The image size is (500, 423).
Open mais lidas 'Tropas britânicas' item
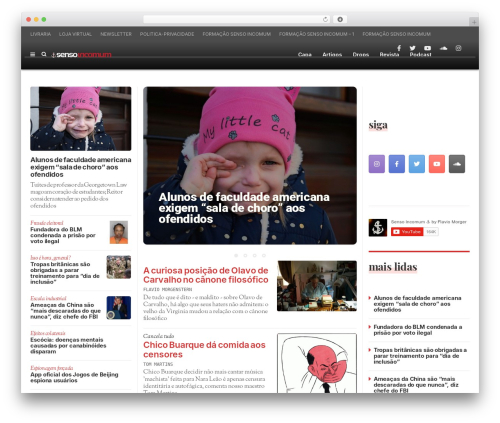pos(420,356)
